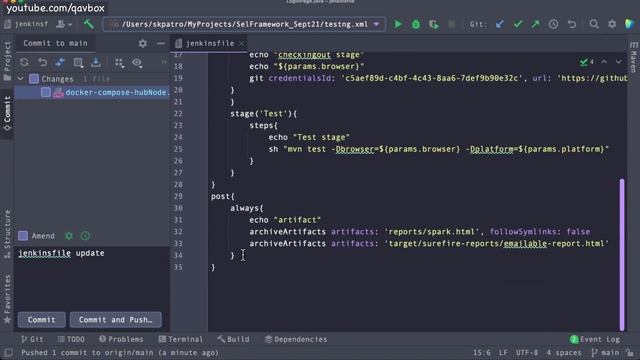640x360 pixels.
Task: Click the jenkinsf breadcrumb in navigation bar
Action: (x=27, y=24)
